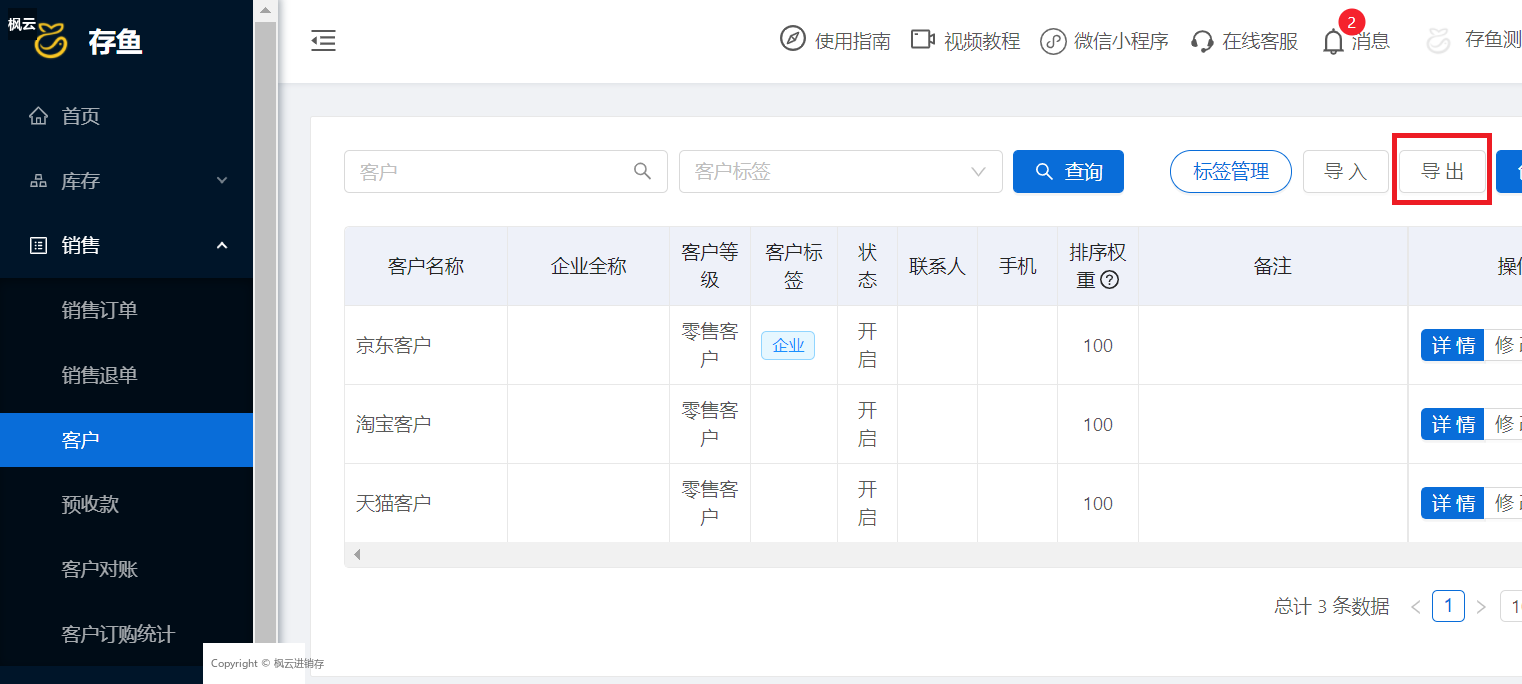Image resolution: width=1522 pixels, height=684 pixels.
Task: Select page 1 in pagination
Action: click(1448, 606)
